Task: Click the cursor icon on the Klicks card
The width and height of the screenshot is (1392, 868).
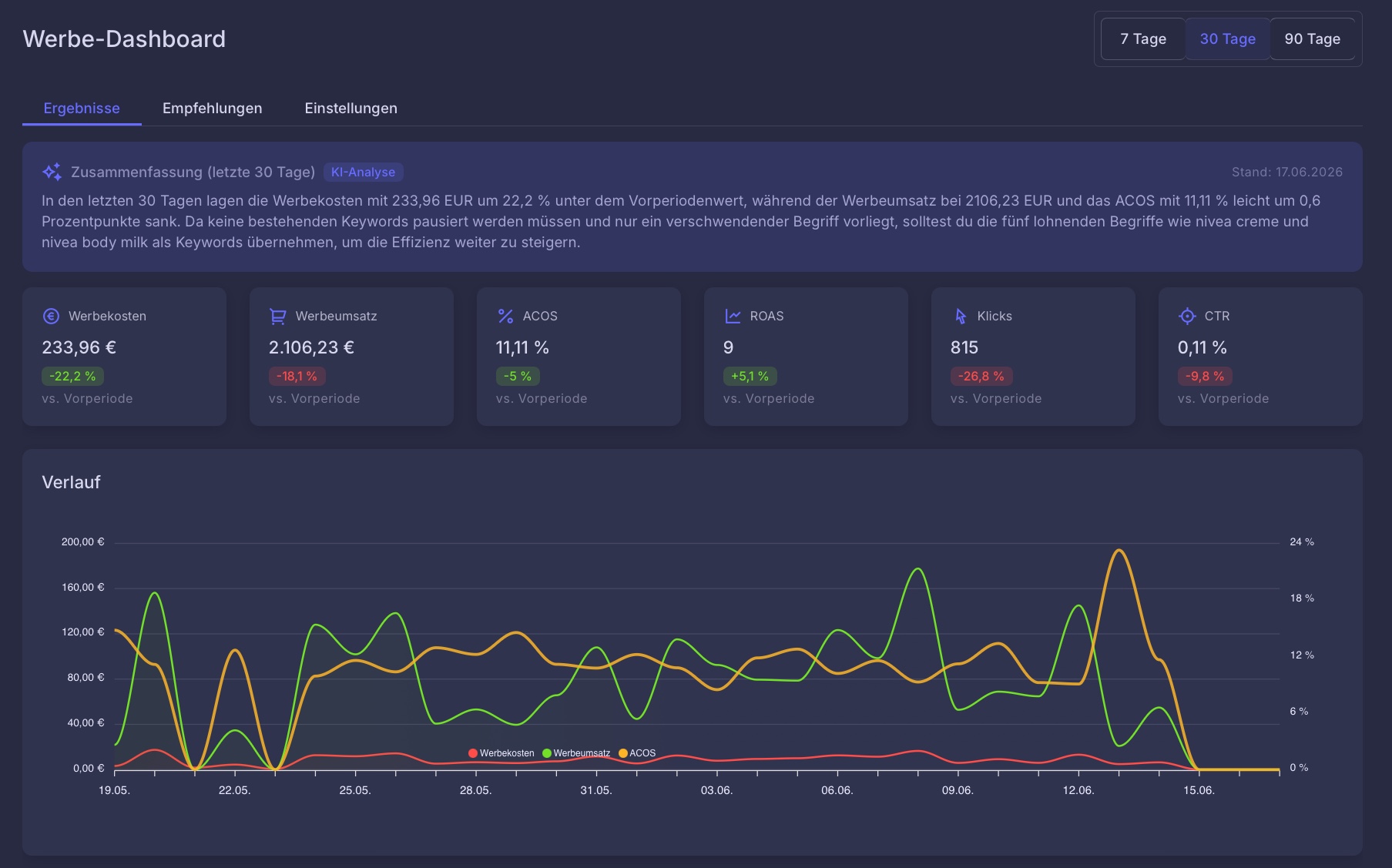Action: [960, 316]
